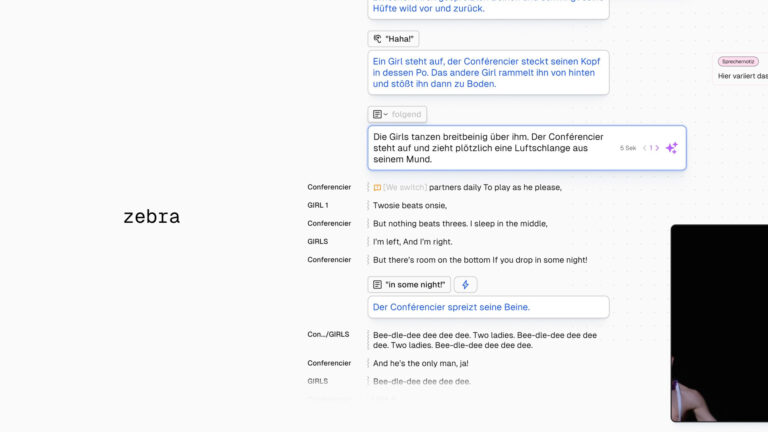Click the document icon in "in some night!" tag
This screenshot has height=432, width=768.
[377, 285]
